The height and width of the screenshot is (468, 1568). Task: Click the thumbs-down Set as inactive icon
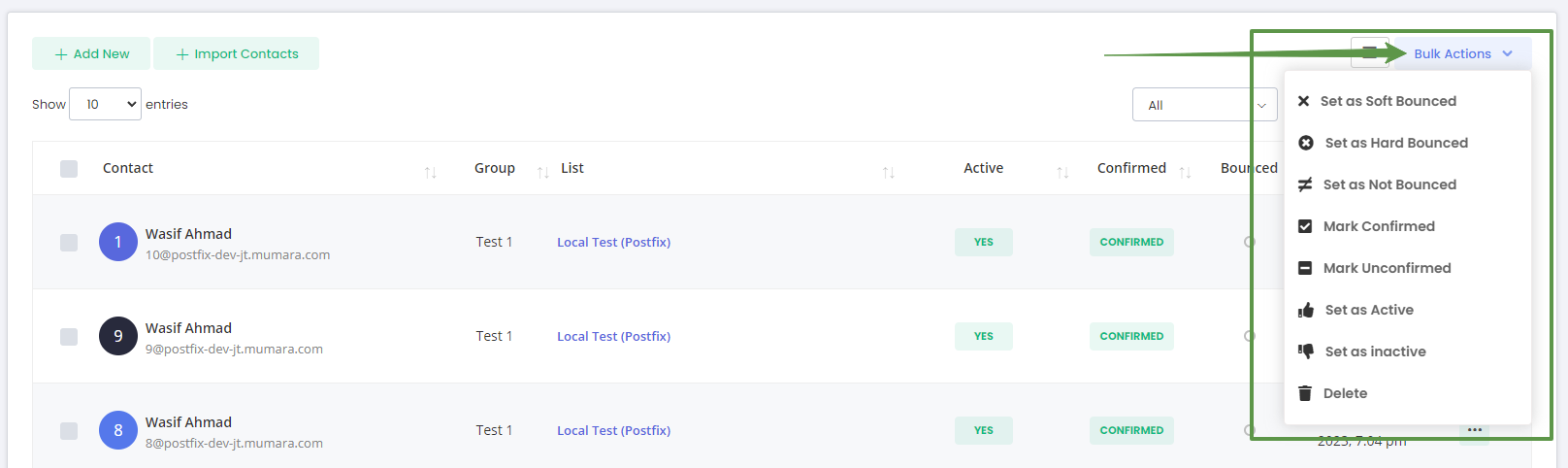click(1306, 351)
